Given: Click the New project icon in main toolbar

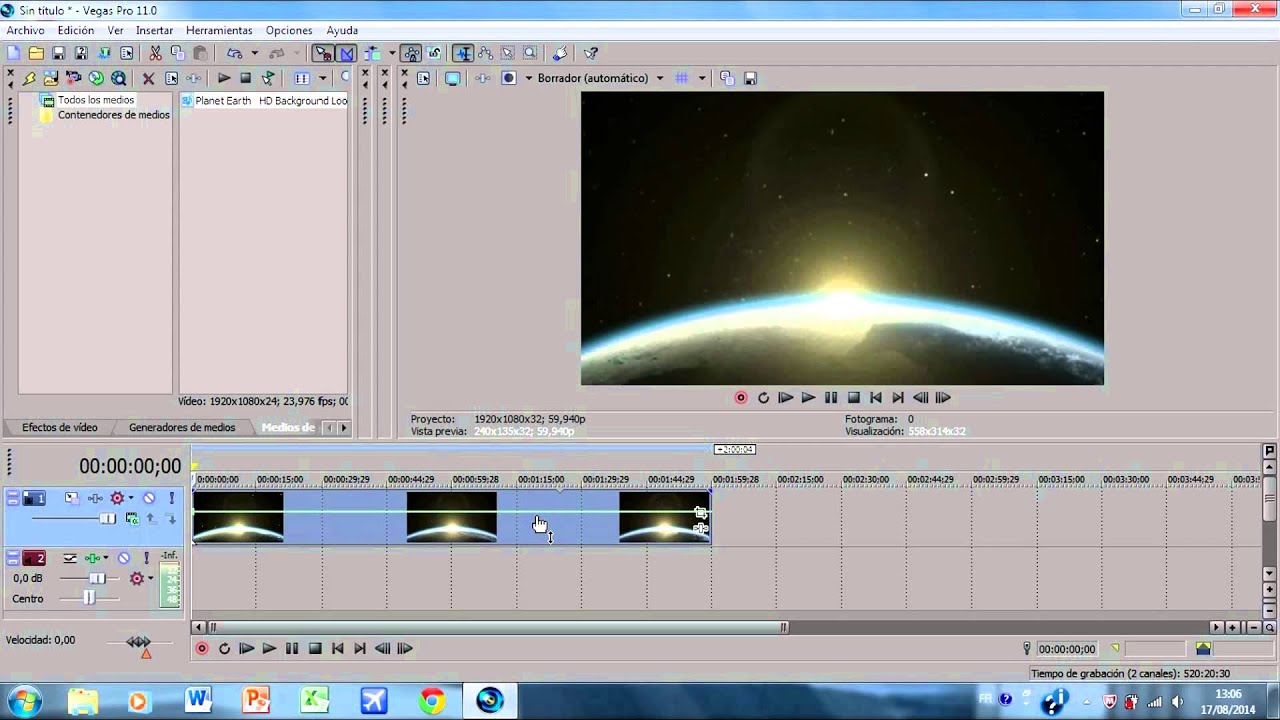Looking at the screenshot, I should click(x=14, y=53).
